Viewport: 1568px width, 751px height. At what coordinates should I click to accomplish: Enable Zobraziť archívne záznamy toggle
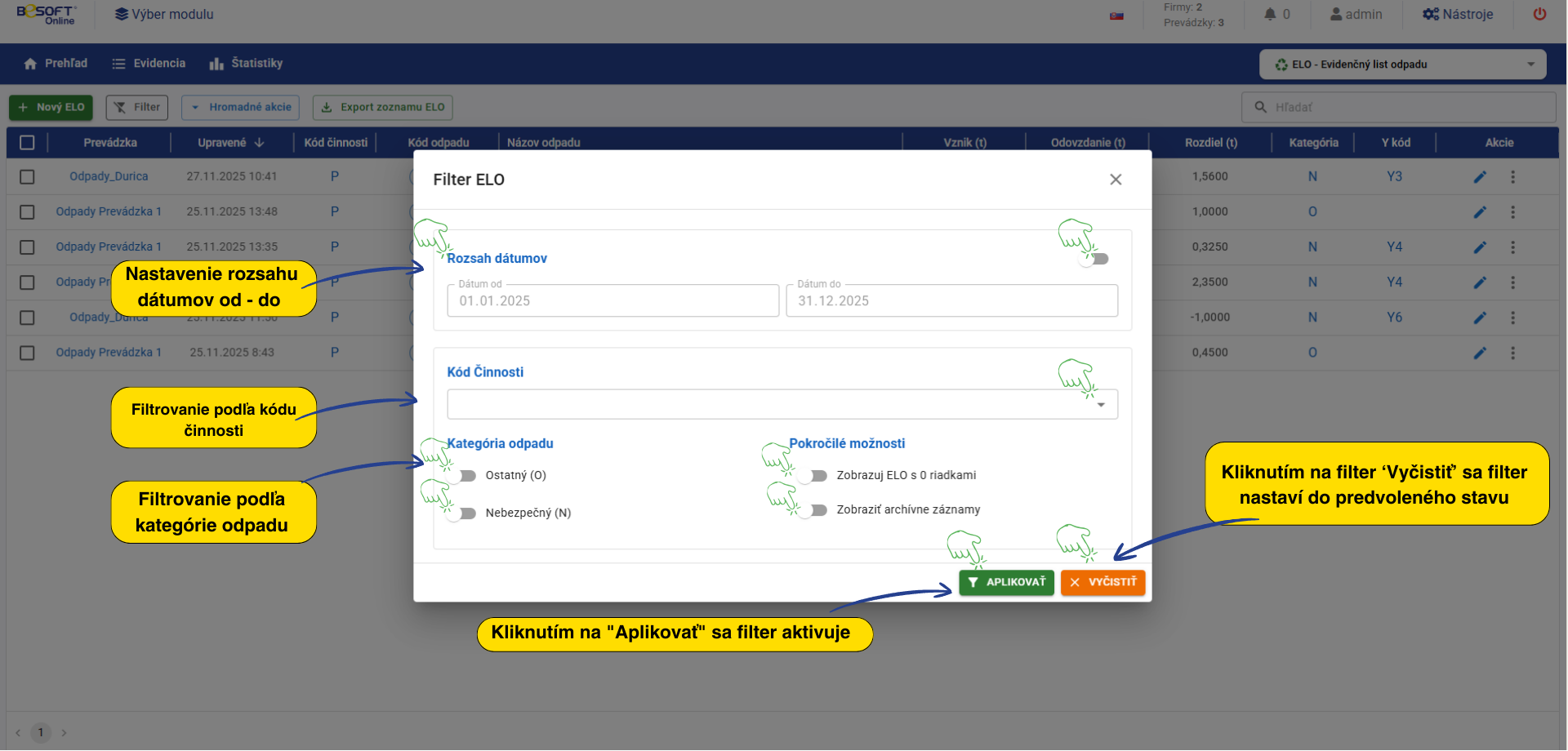pyautogui.click(x=816, y=510)
